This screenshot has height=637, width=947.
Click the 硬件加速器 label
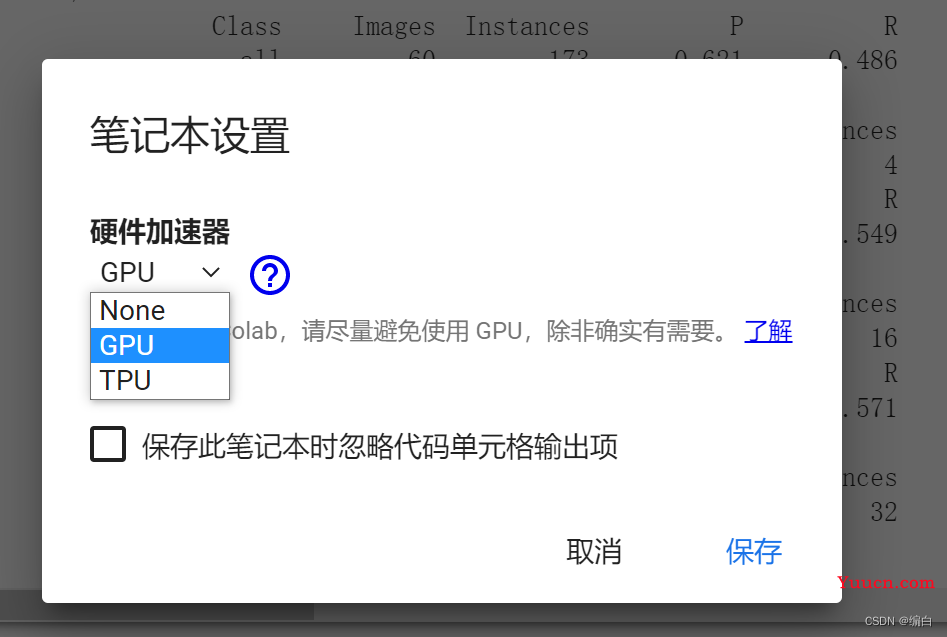(160, 232)
